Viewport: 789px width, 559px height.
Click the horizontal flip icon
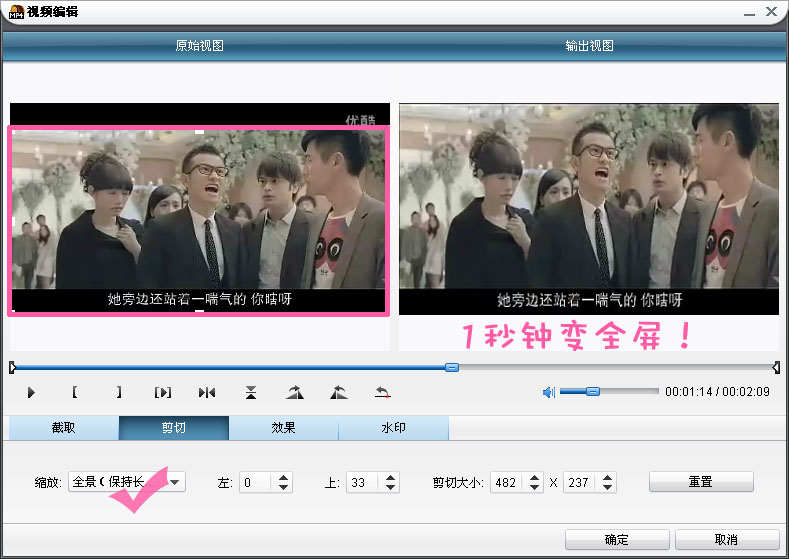[x=207, y=392]
